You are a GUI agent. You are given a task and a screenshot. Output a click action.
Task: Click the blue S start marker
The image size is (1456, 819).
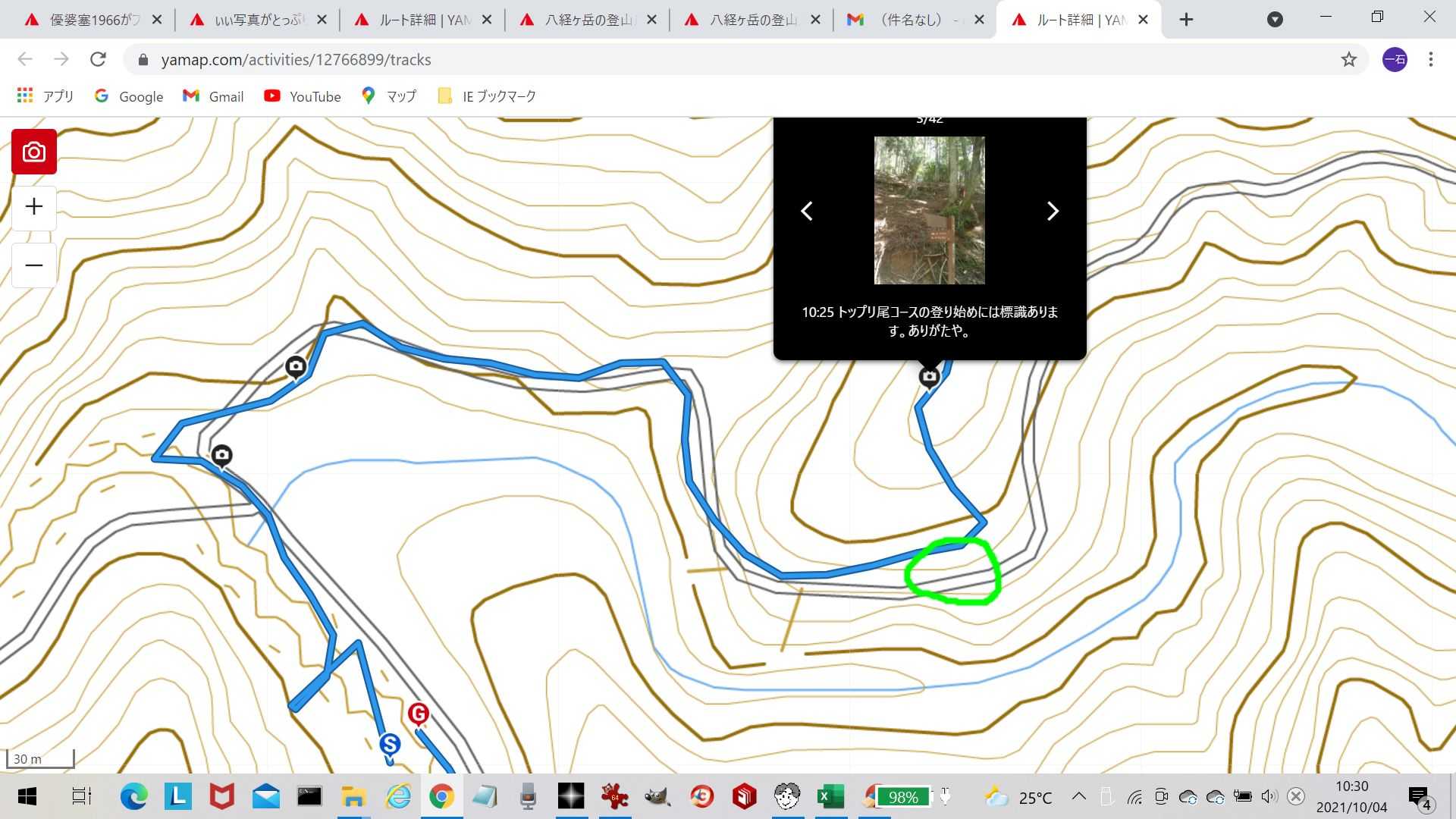[390, 744]
